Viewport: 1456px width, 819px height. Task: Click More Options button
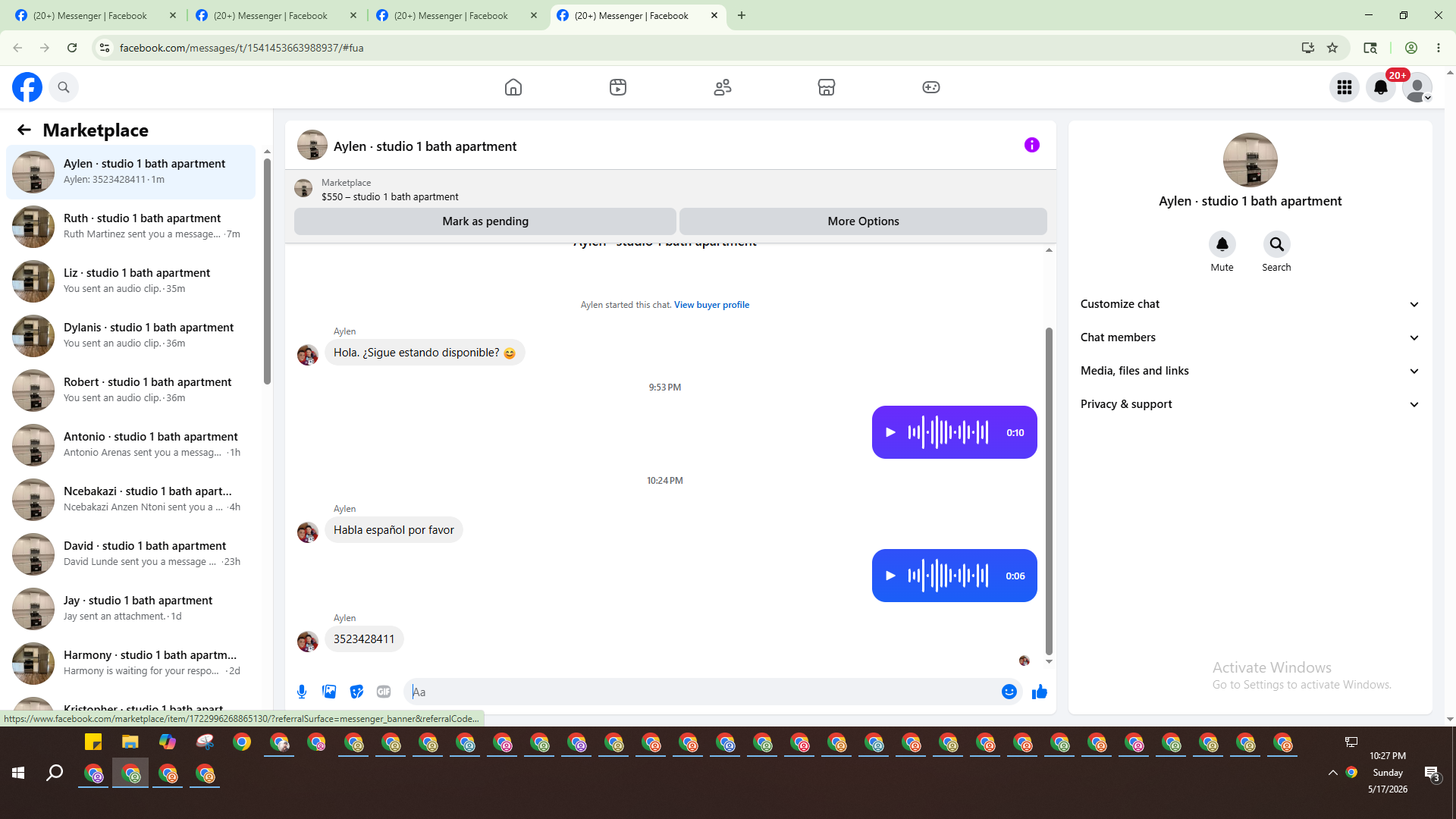[x=863, y=221]
